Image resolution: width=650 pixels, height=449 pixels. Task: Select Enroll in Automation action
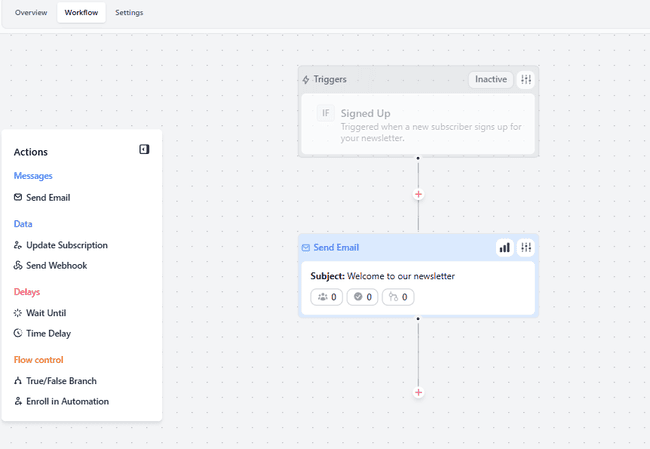pyautogui.click(x=67, y=402)
